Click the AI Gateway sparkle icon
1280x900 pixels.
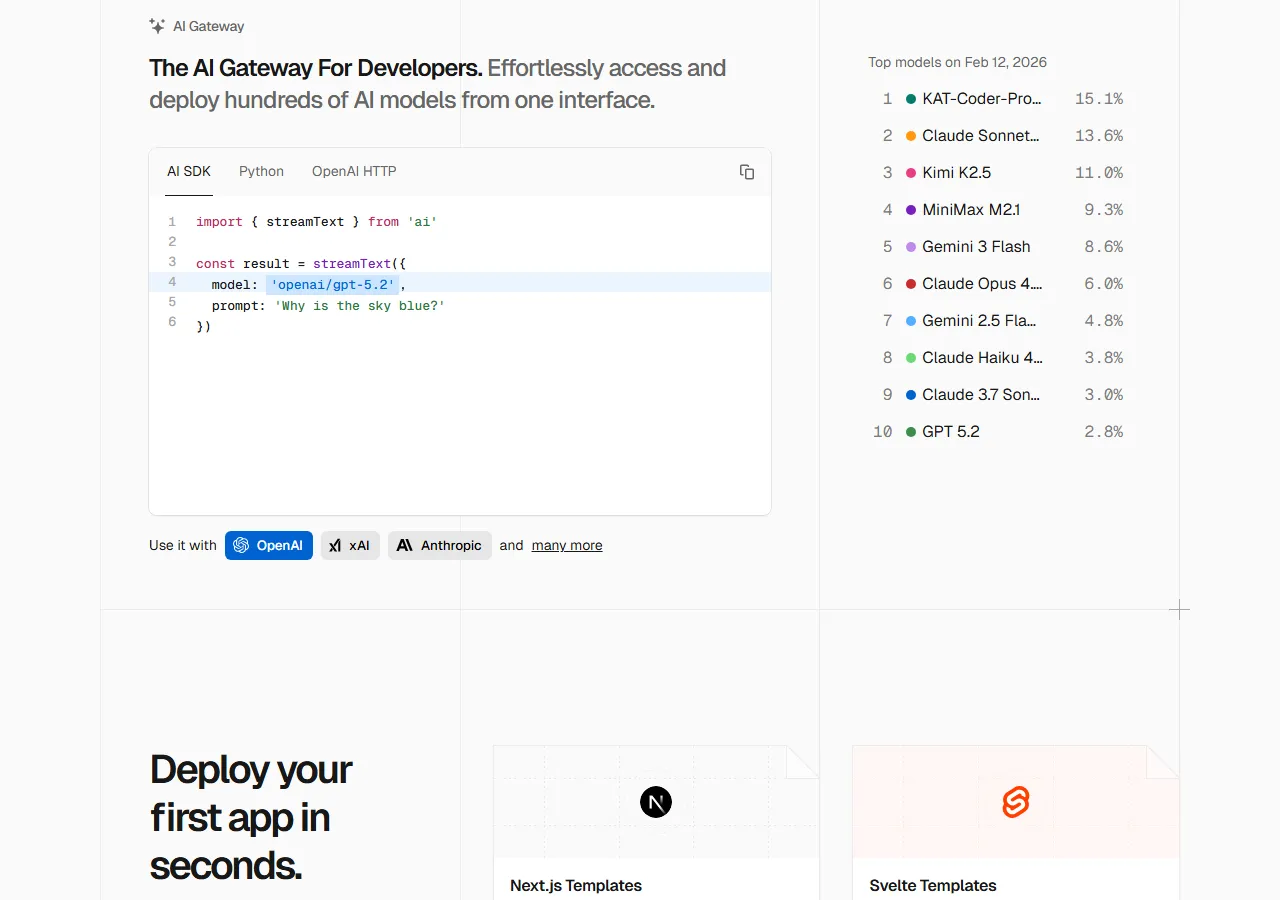click(157, 26)
